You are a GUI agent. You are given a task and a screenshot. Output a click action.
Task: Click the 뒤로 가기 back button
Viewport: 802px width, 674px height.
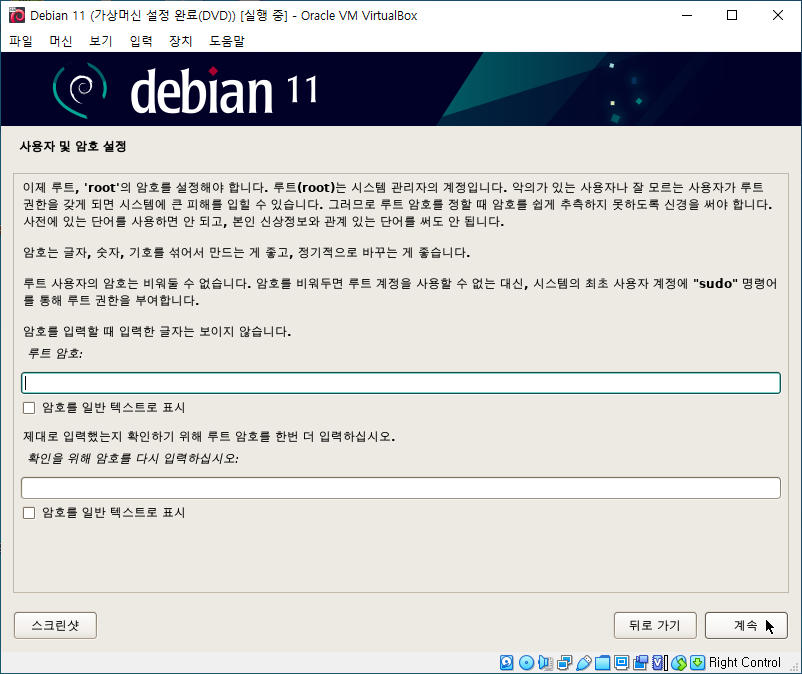[655, 625]
